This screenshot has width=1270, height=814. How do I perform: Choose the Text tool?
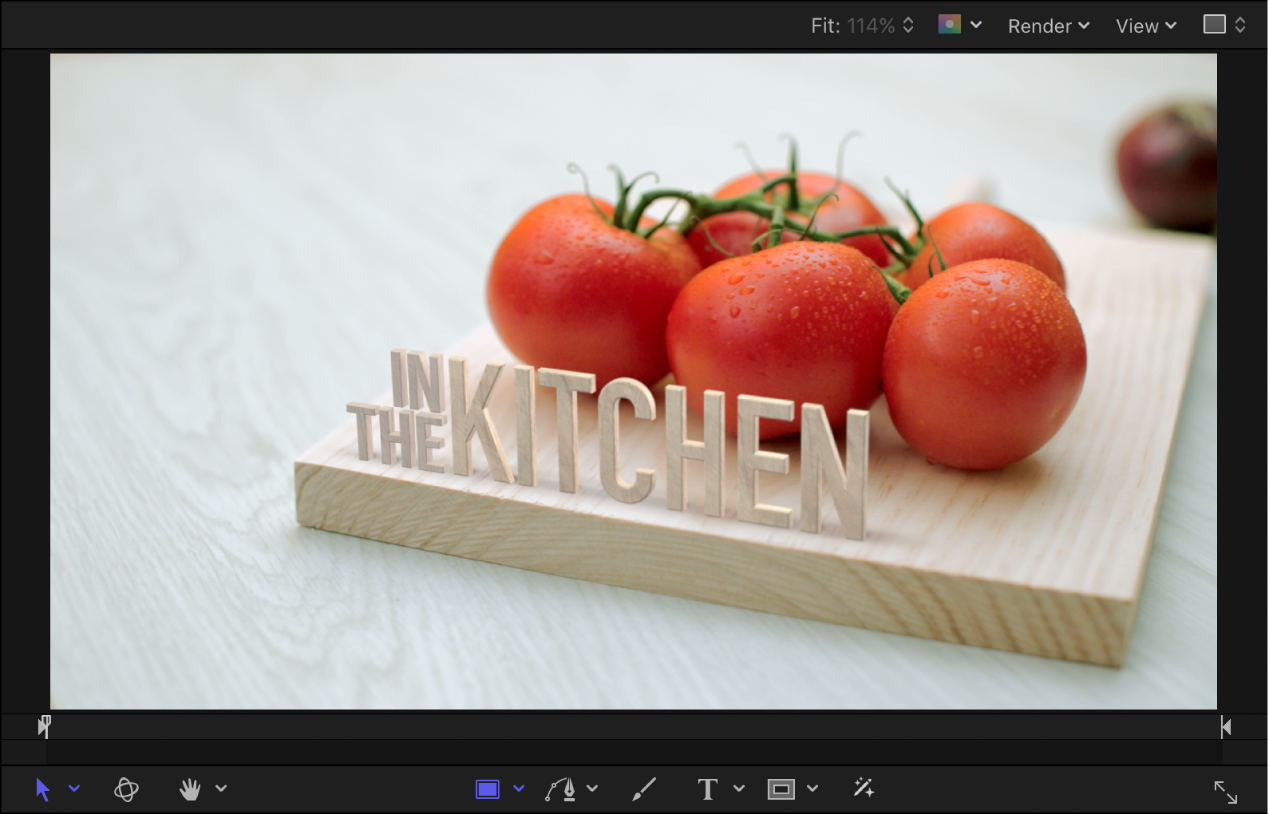click(x=707, y=788)
